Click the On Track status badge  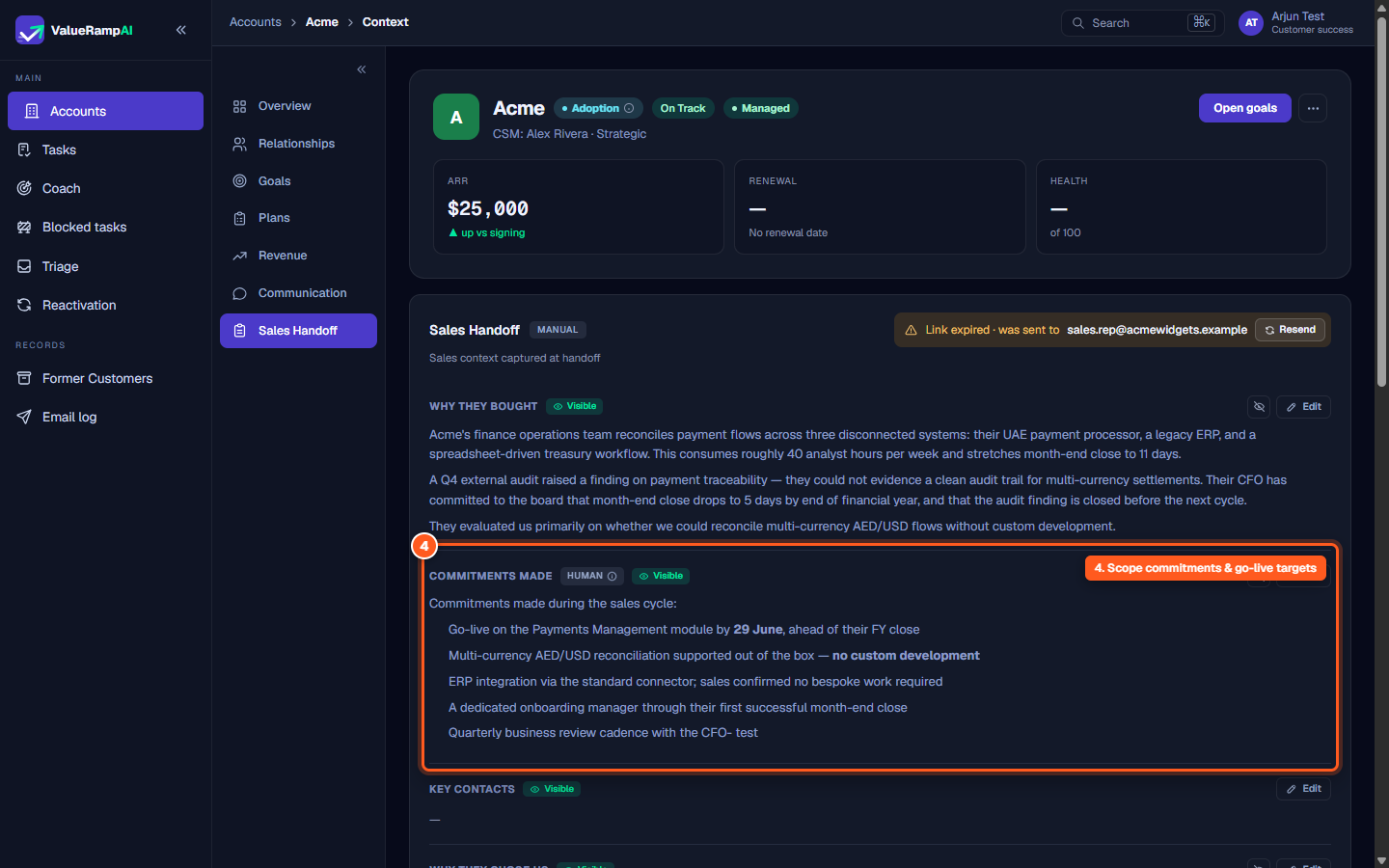[x=683, y=108]
